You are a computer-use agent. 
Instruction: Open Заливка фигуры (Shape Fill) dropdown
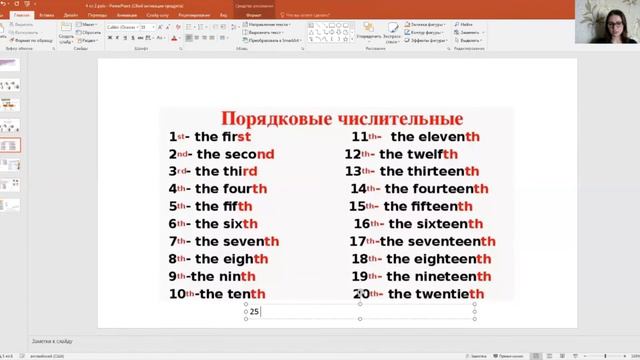tap(425, 24)
